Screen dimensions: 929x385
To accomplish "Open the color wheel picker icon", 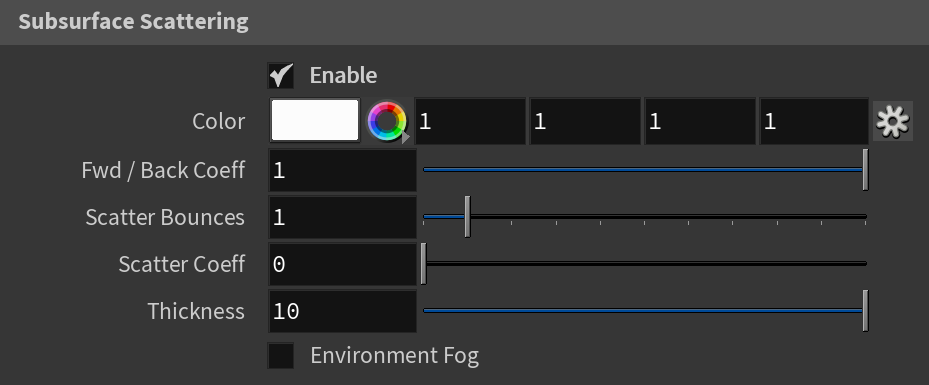I will point(387,121).
